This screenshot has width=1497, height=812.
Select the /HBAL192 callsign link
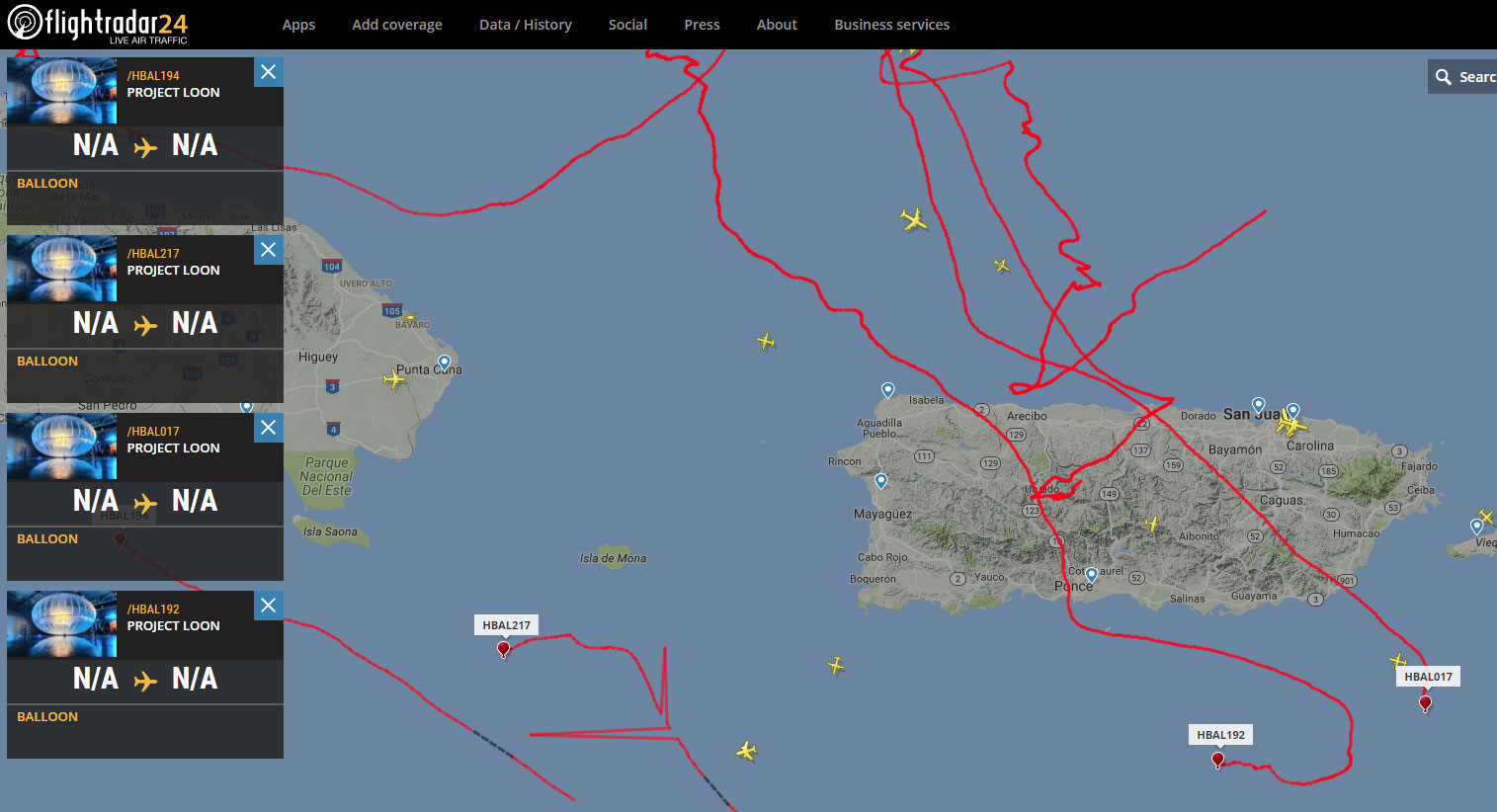[x=153, y=609]
